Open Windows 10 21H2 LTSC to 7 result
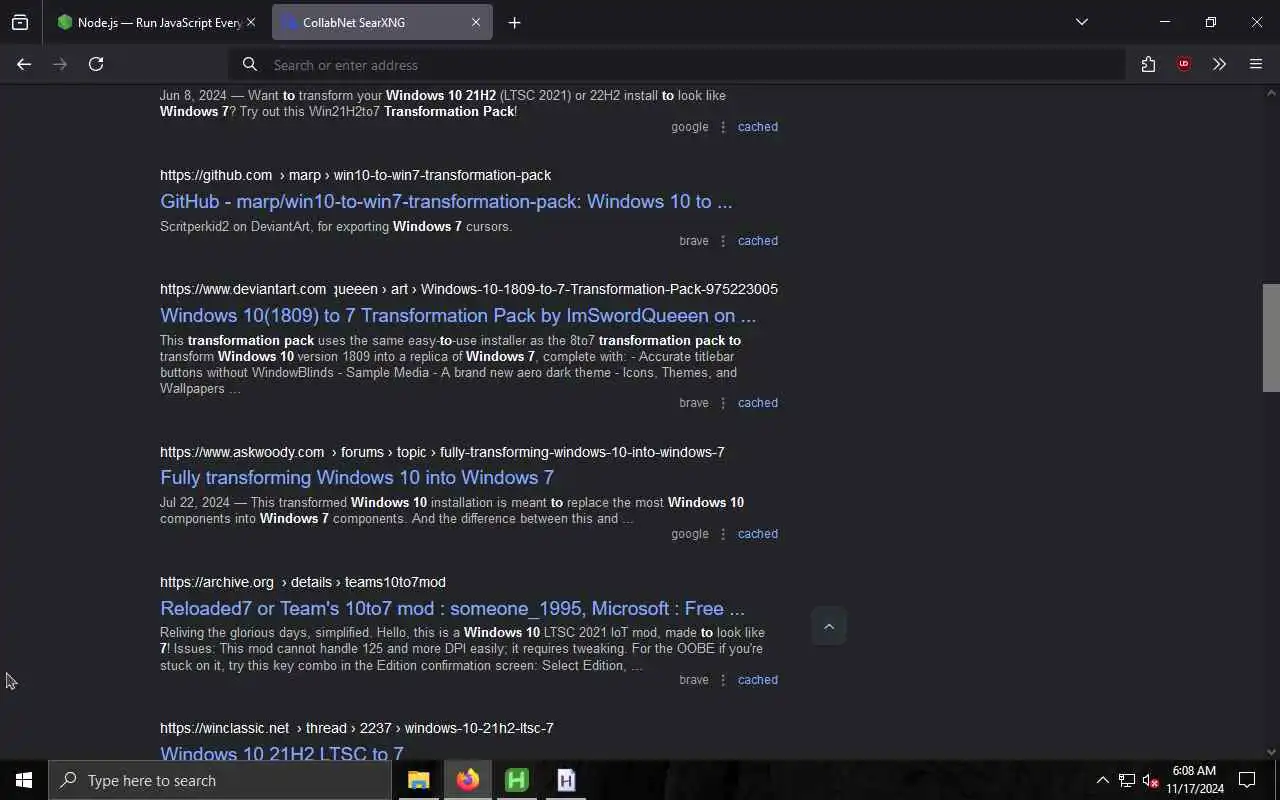 [x=282, y=753]
